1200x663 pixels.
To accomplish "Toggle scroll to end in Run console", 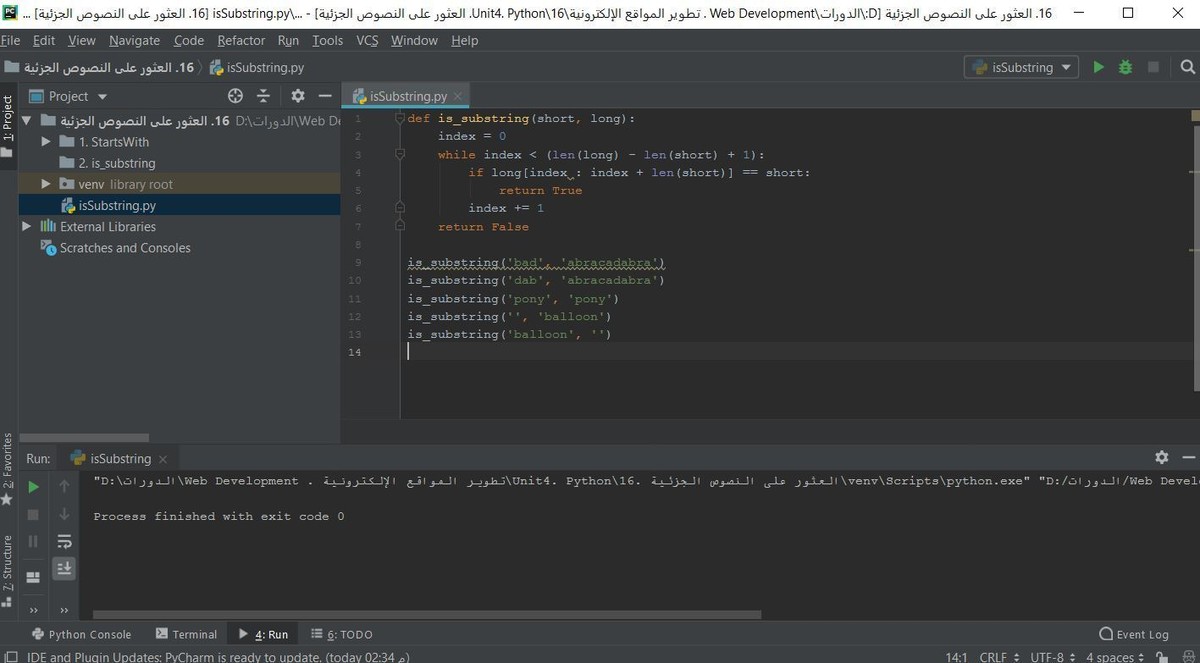I will 64,568.
